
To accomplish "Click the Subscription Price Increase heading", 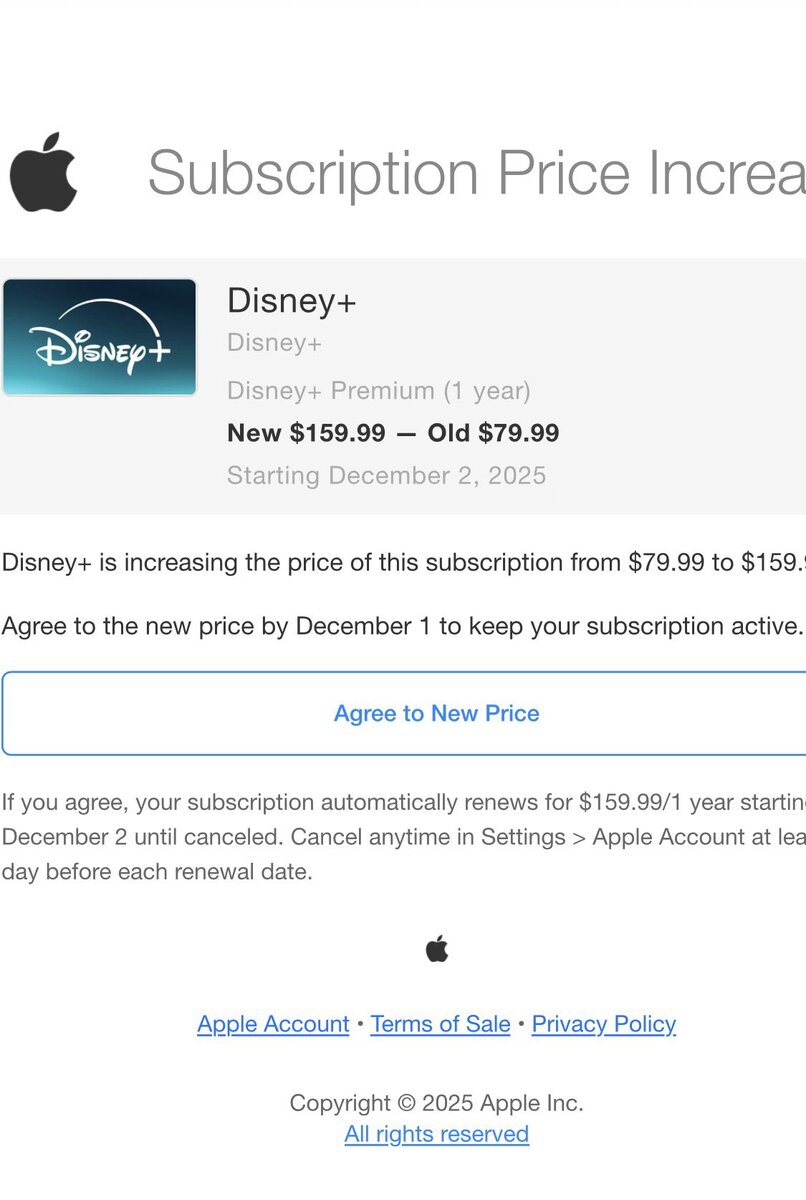I will point(476,172).
